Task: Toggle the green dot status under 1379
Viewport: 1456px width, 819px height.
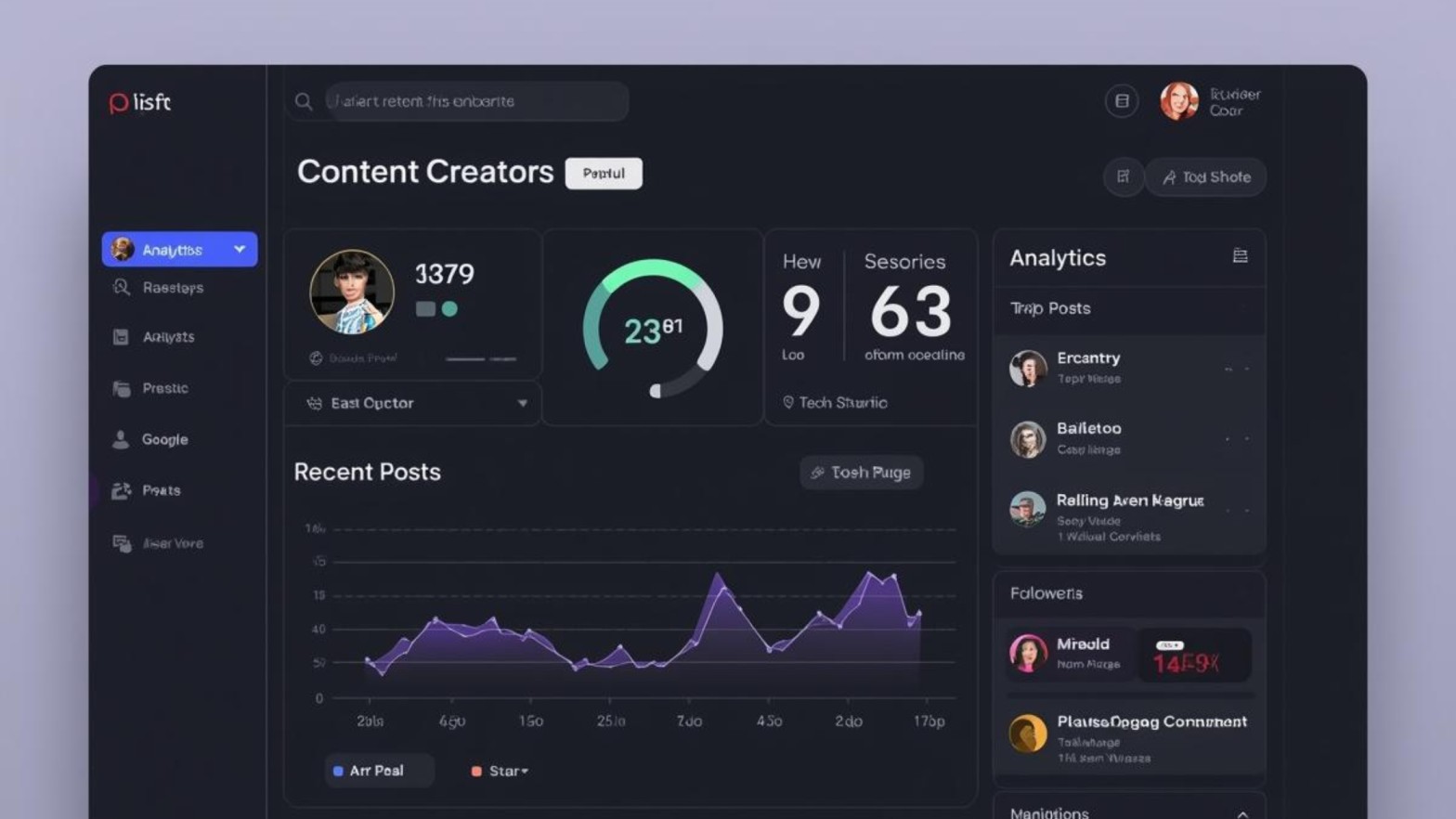Action: (450, 309)
